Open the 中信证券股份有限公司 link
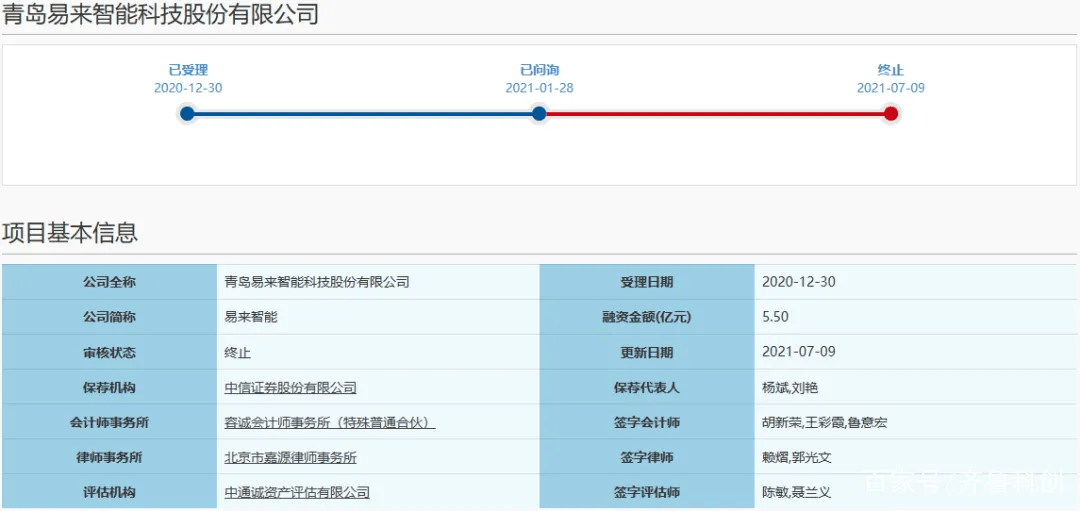 [x=290, y=388]
